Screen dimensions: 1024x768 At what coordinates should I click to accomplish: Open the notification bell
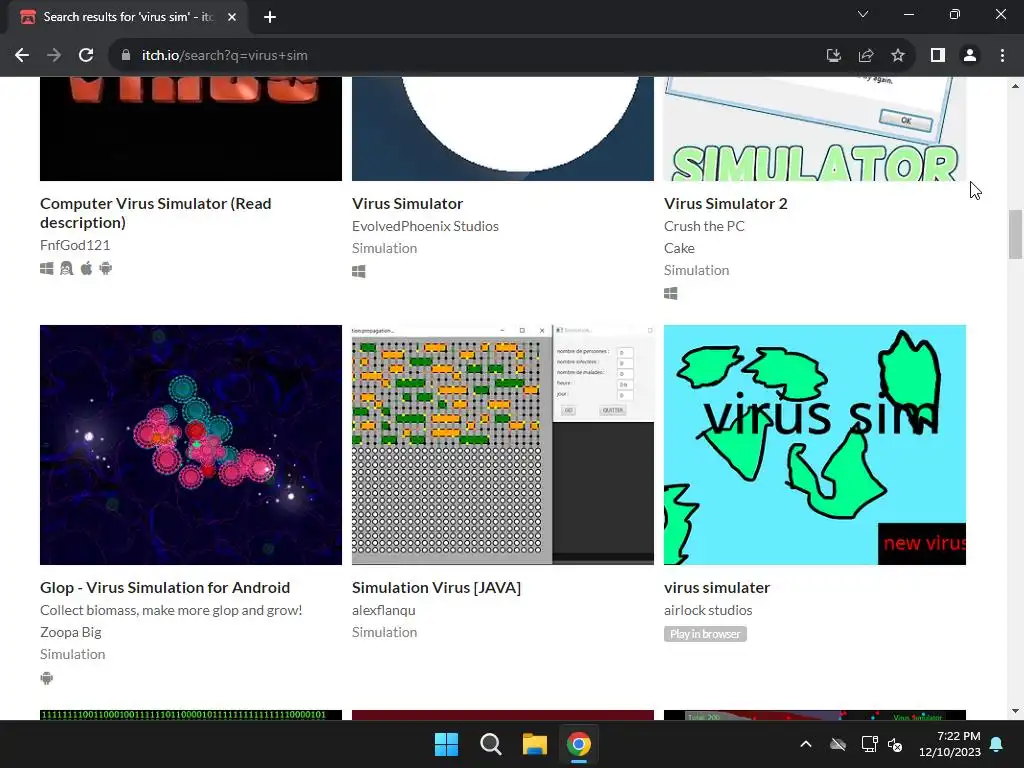click(x=997, y=744)
